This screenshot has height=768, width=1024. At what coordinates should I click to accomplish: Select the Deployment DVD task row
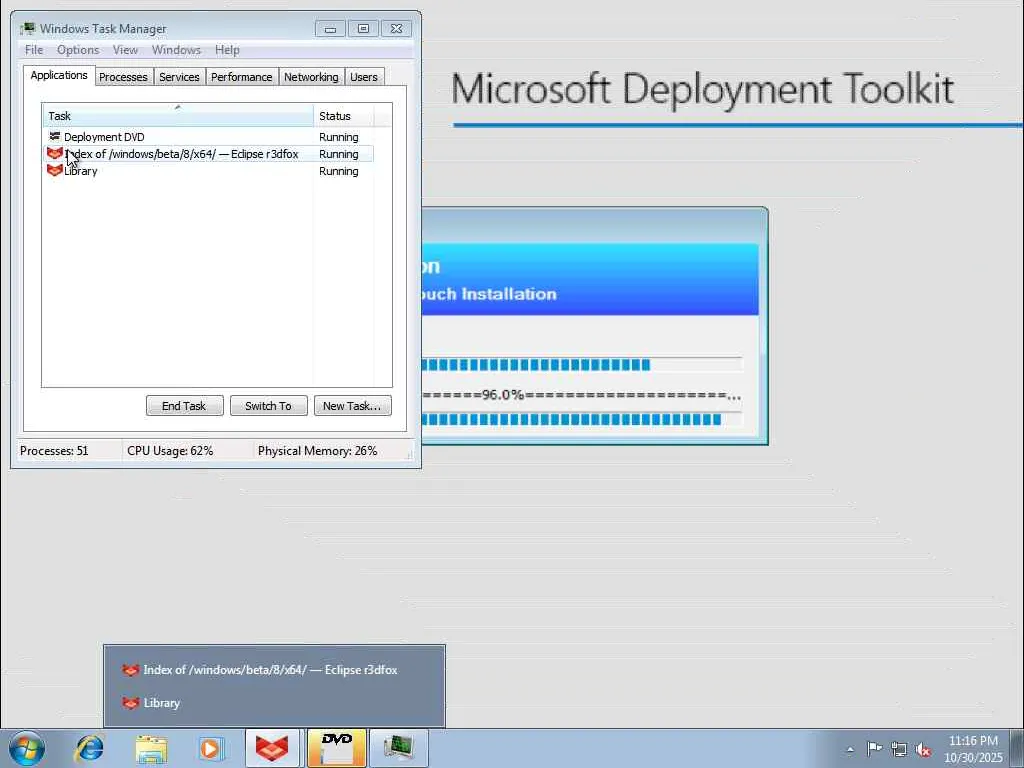coord(208,136)
